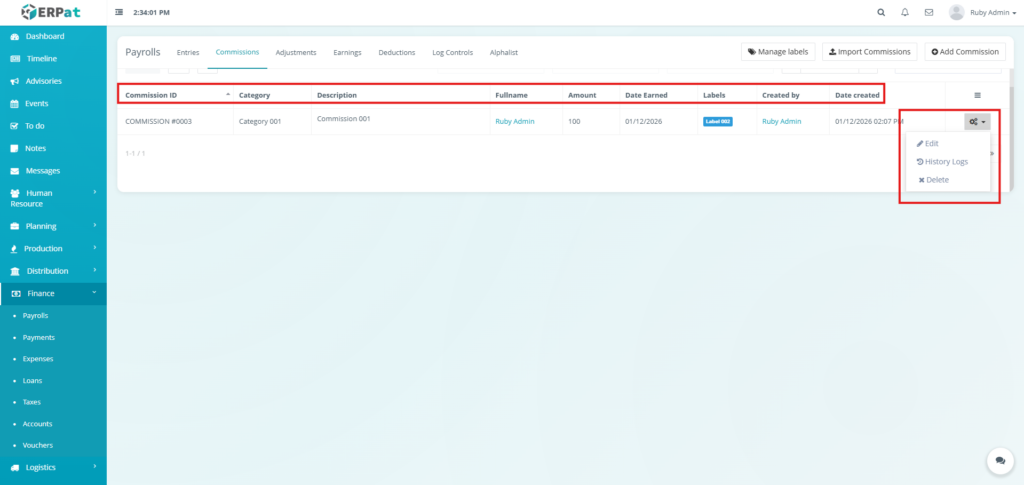Open the notifications bell icon
1024x485 pixels.
(x=905, y=13)
